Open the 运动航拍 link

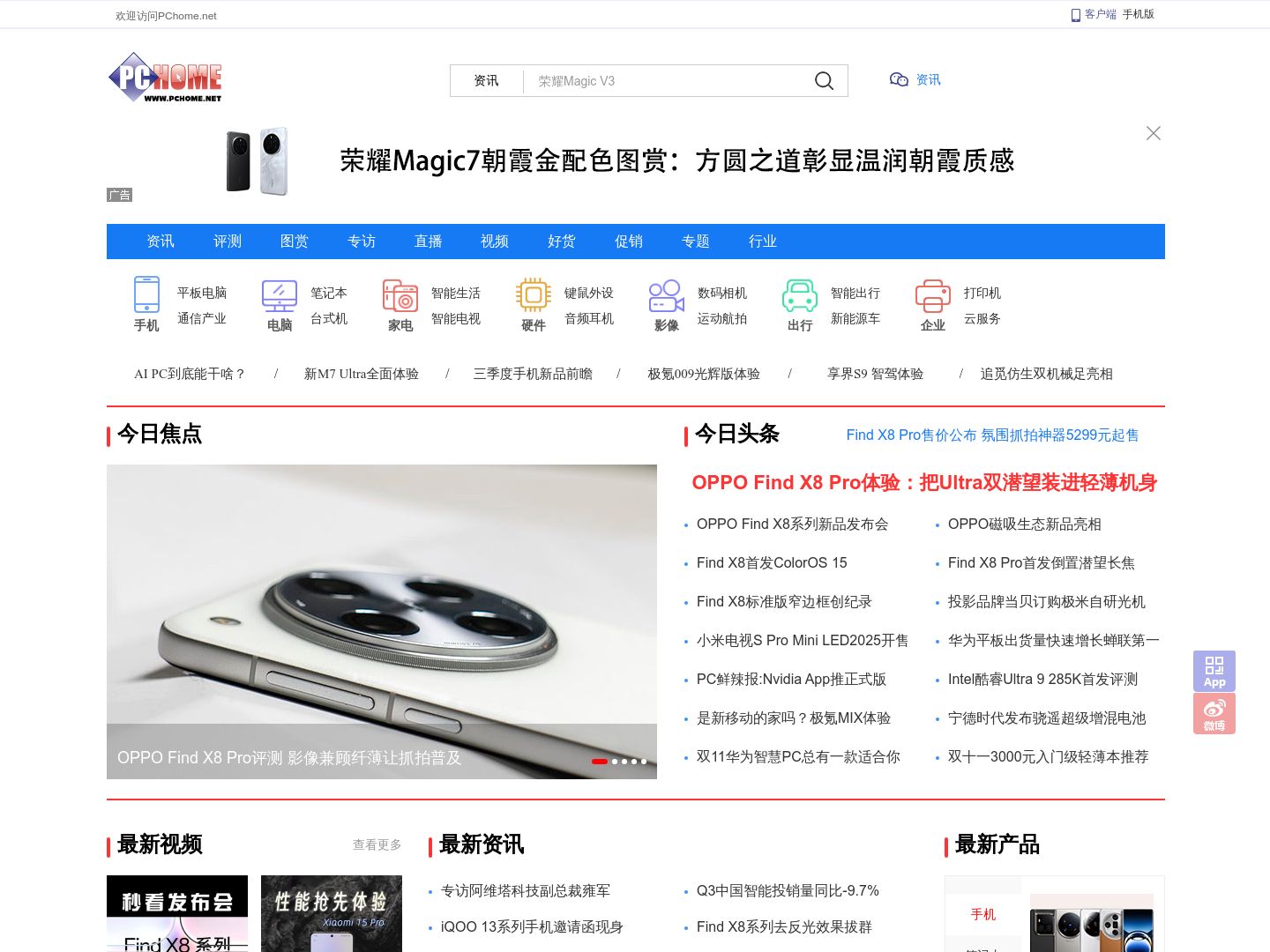pos(722,318)
